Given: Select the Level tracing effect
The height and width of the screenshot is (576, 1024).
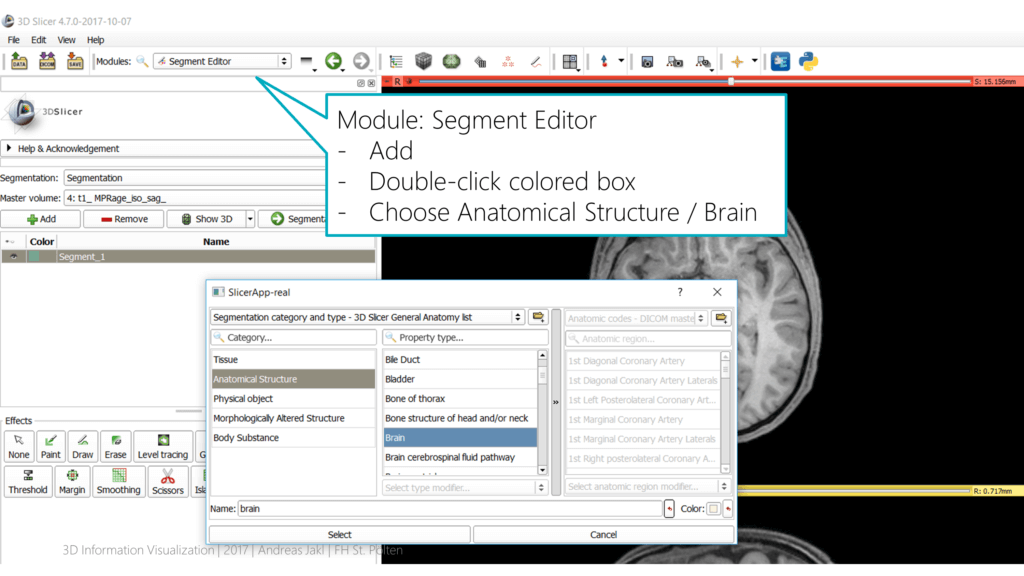Looking at the screenshot, I should (163, 447).
